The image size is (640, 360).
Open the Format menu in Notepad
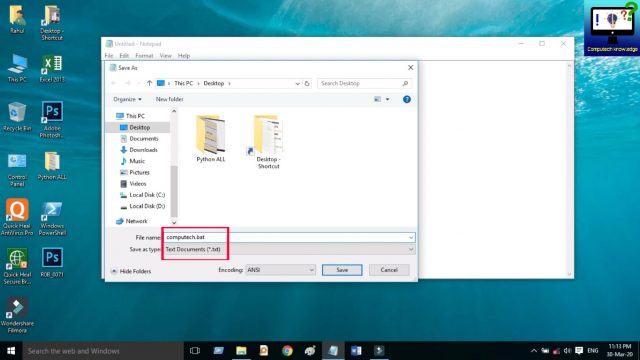pos(144,56)
